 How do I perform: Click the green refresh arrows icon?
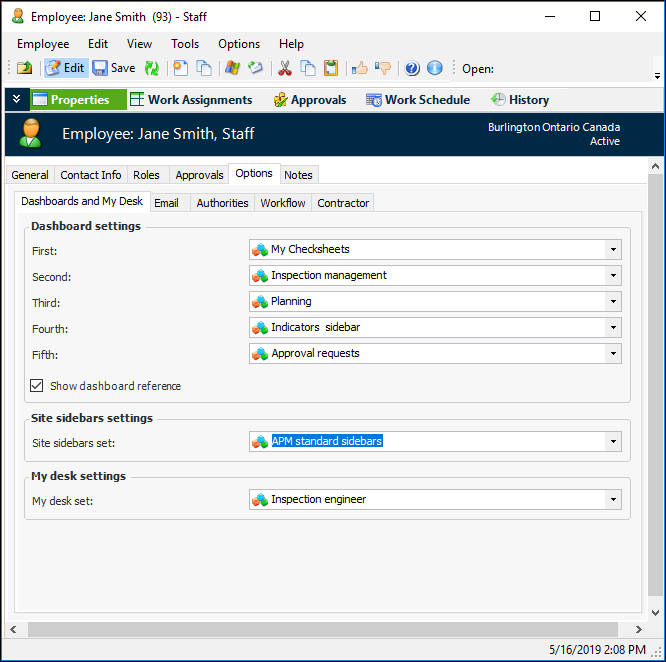(x=152, y=68)
